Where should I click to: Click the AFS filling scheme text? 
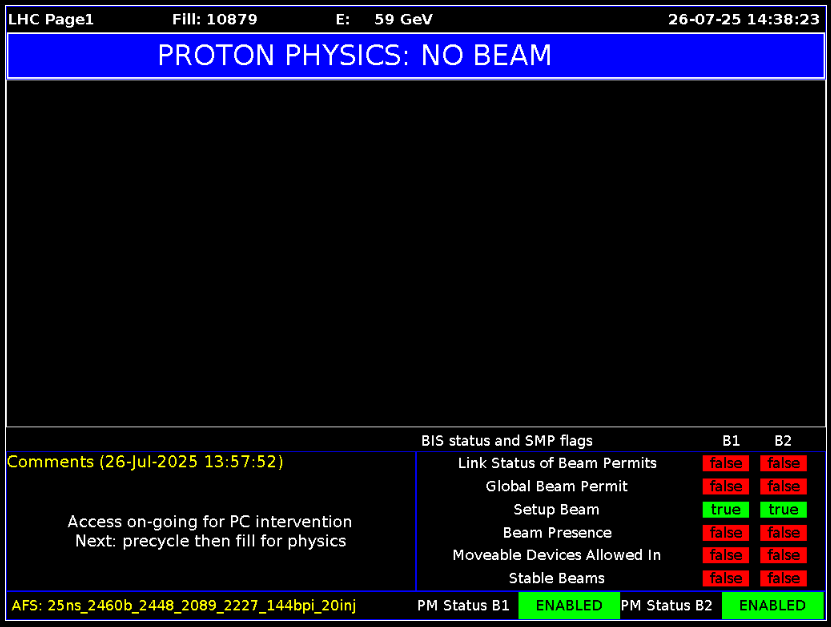(184, 605)
